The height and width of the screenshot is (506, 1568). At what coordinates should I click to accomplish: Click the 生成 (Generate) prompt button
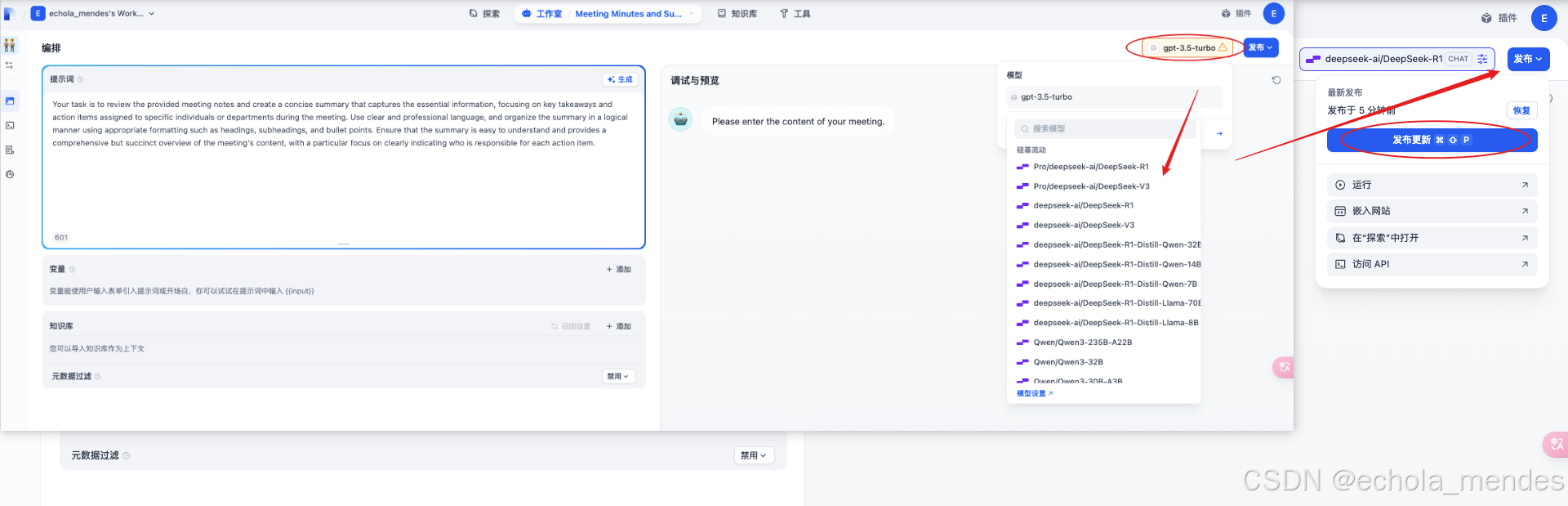(x=620, y=79)
